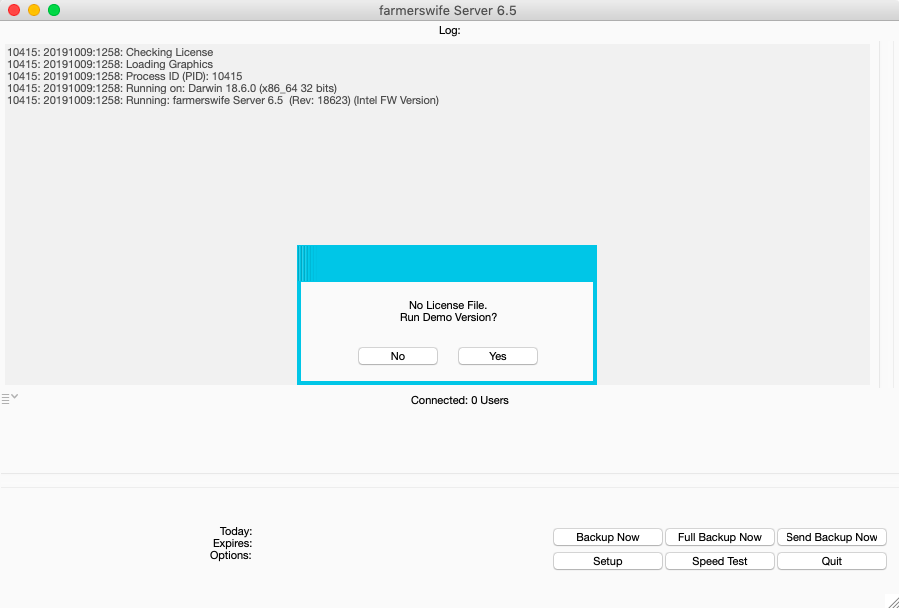Click the 'Run Demo Version?' message text

click(448, 317)
